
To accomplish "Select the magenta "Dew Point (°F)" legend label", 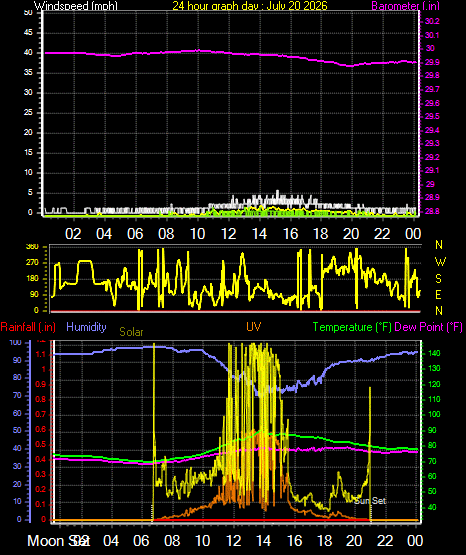I will tap(428, 327).
